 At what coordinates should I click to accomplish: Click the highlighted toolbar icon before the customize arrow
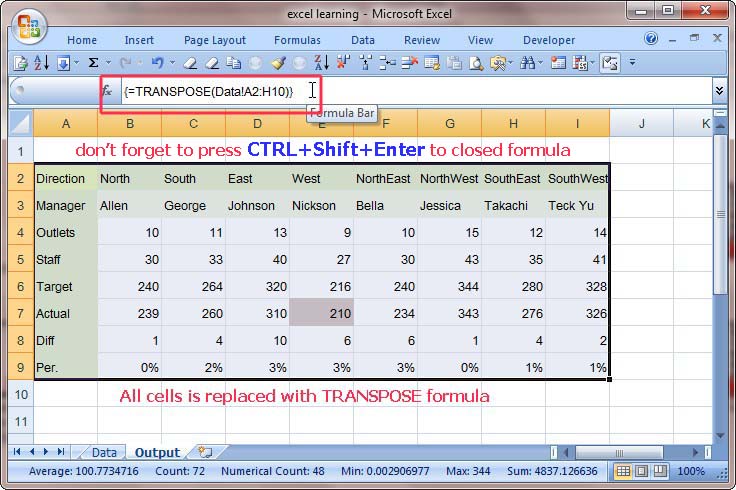(x=610, y=62)
